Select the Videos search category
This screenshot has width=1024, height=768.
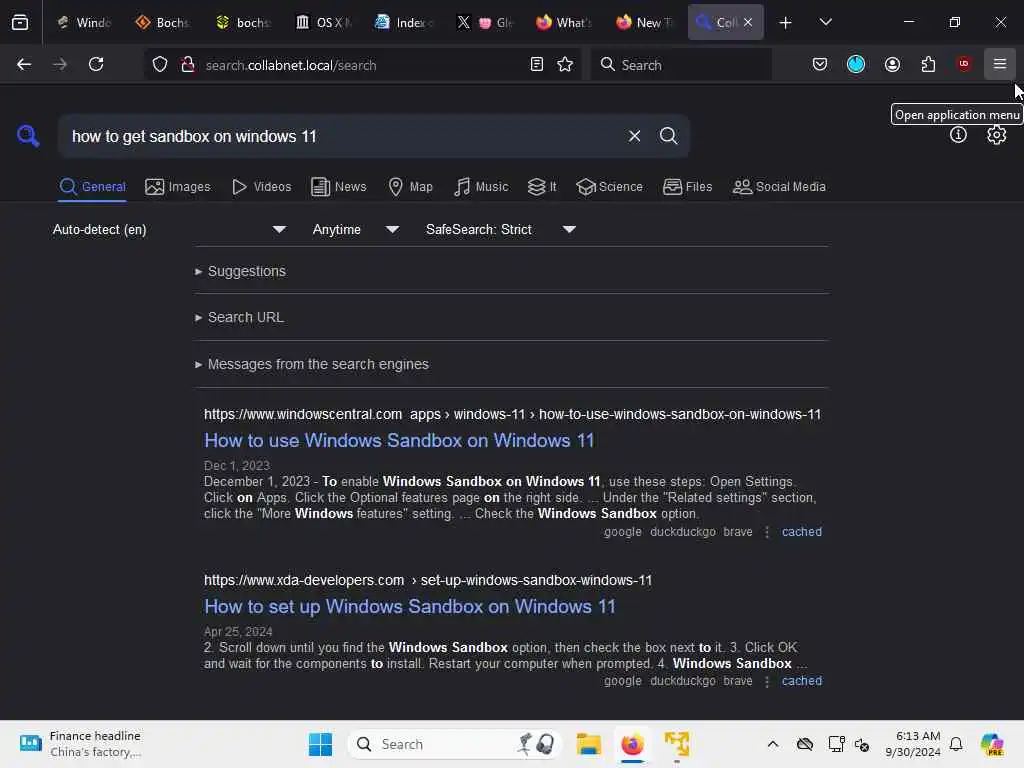(x=261, y=187)
